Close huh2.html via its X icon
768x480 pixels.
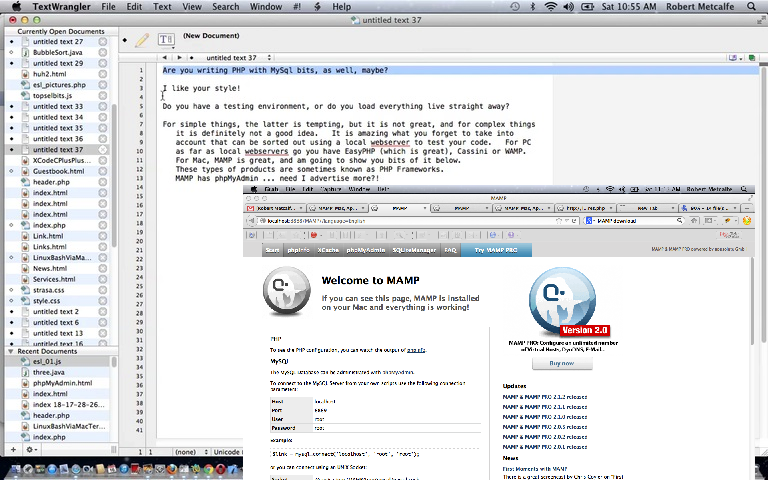coord(102,74)
